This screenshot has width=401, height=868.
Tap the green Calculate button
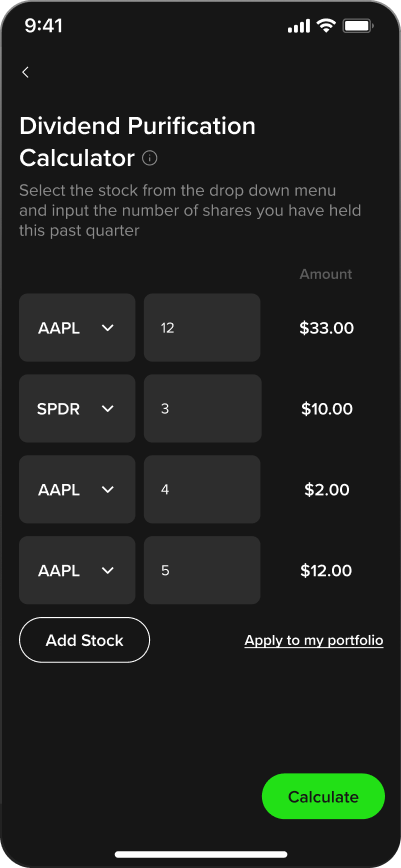tap(323, 797)
